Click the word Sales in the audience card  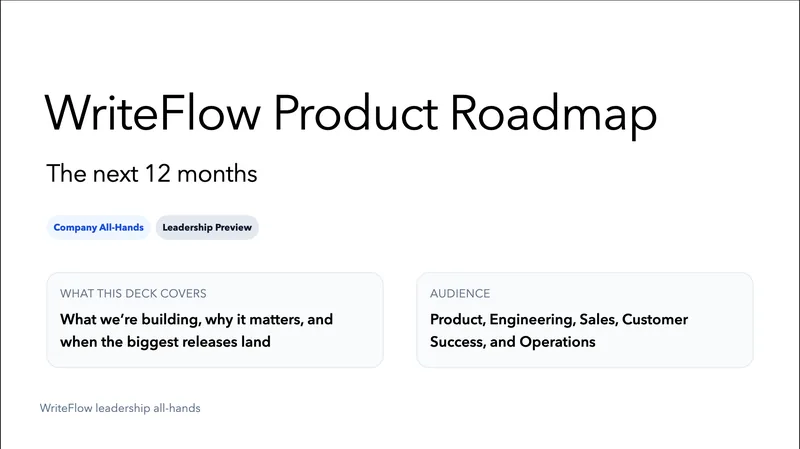[x=598, y=320]
